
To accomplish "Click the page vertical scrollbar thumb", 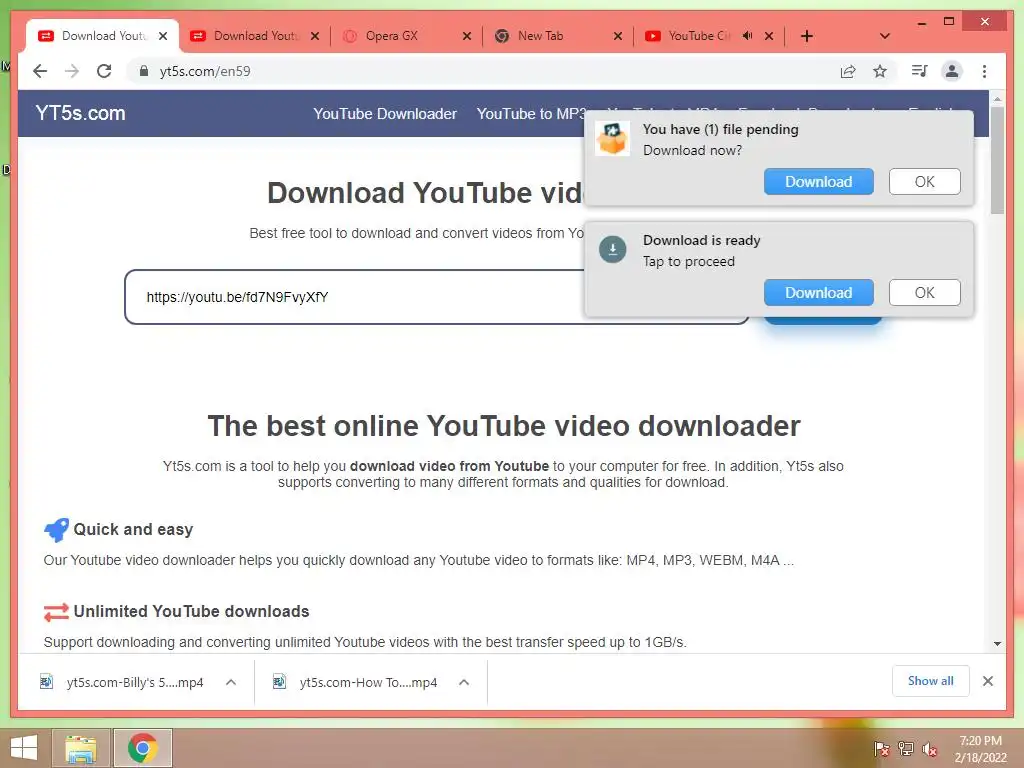I will point(997,161).
